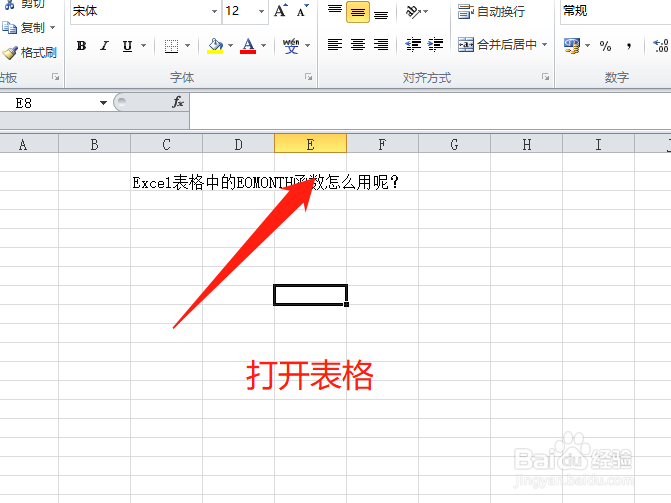Screen dimensions: 671x503
Task: Increase font size with large A
Action: [280, 11]
